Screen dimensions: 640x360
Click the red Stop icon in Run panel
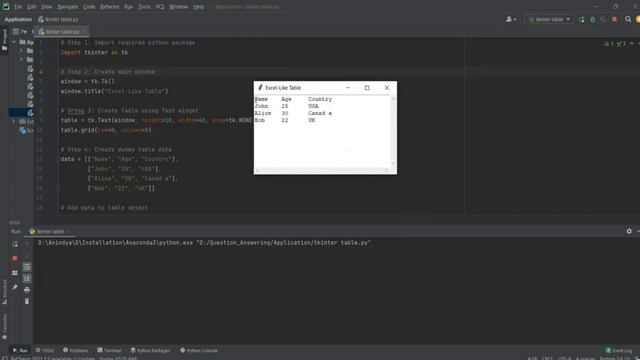[x=15, y=258]
